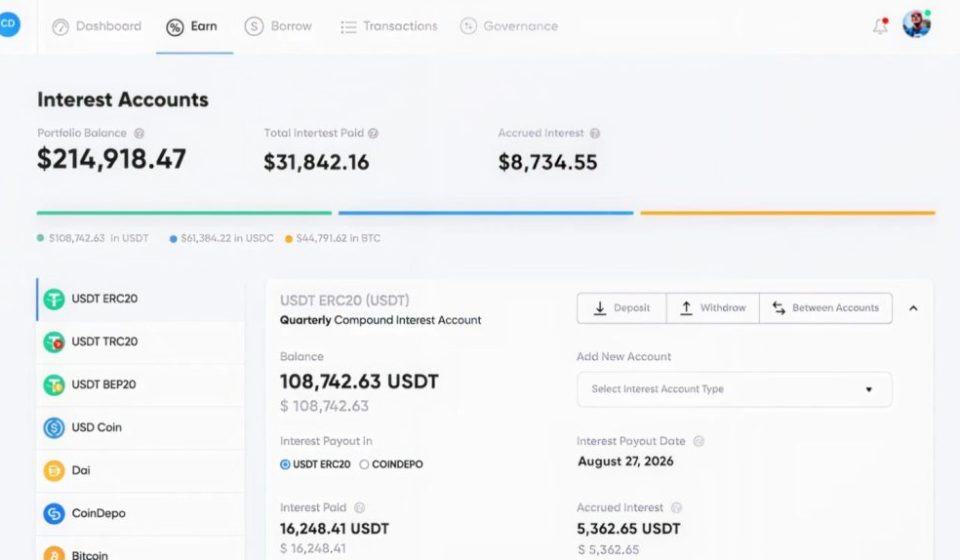
Task: Select Dai account in sidebar
Action: pyautogui.click(x=140, y=471)
